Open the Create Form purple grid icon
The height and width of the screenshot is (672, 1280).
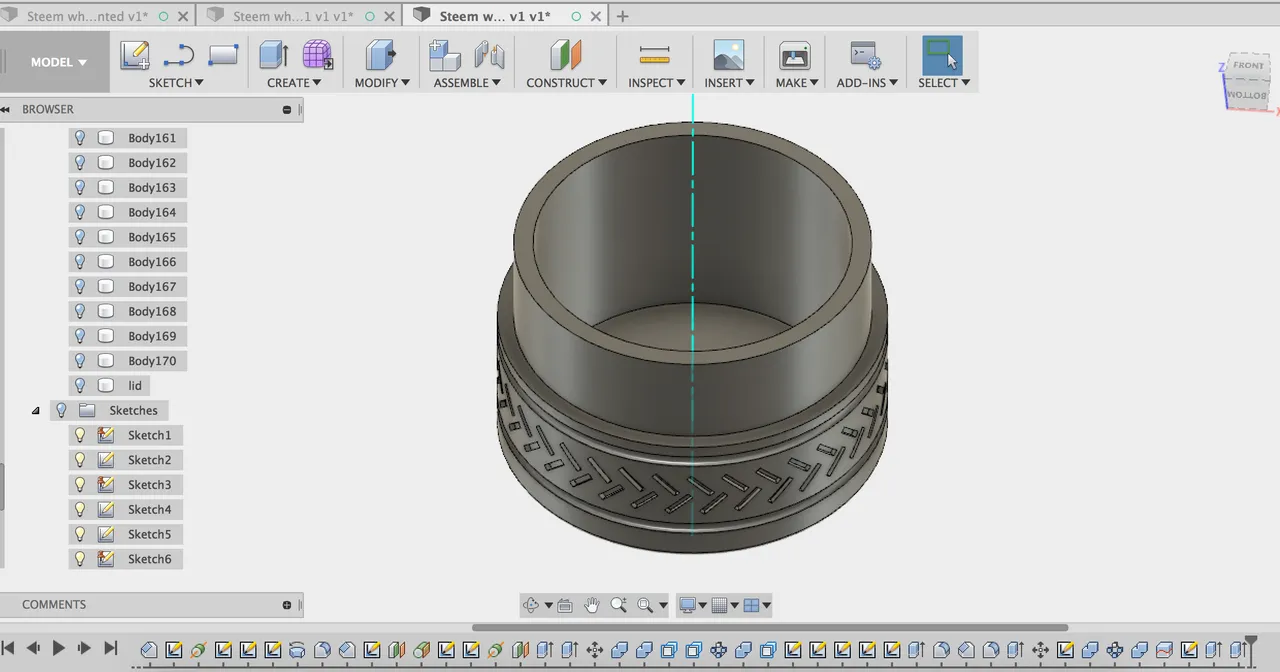318,55
